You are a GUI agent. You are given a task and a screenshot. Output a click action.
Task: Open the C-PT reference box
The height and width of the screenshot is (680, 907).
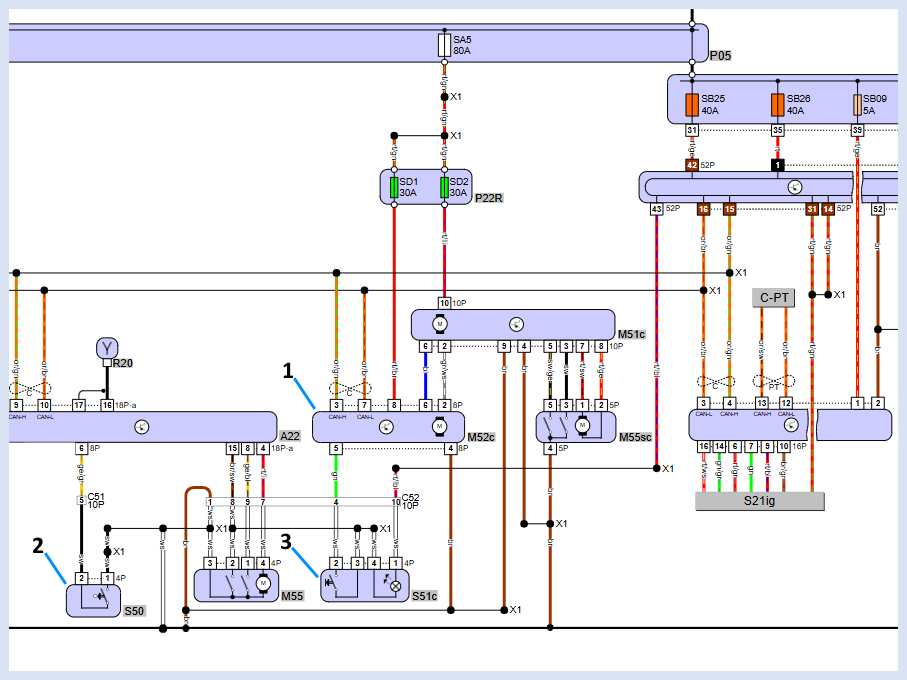pyautogui.click(x=773, y=298)
